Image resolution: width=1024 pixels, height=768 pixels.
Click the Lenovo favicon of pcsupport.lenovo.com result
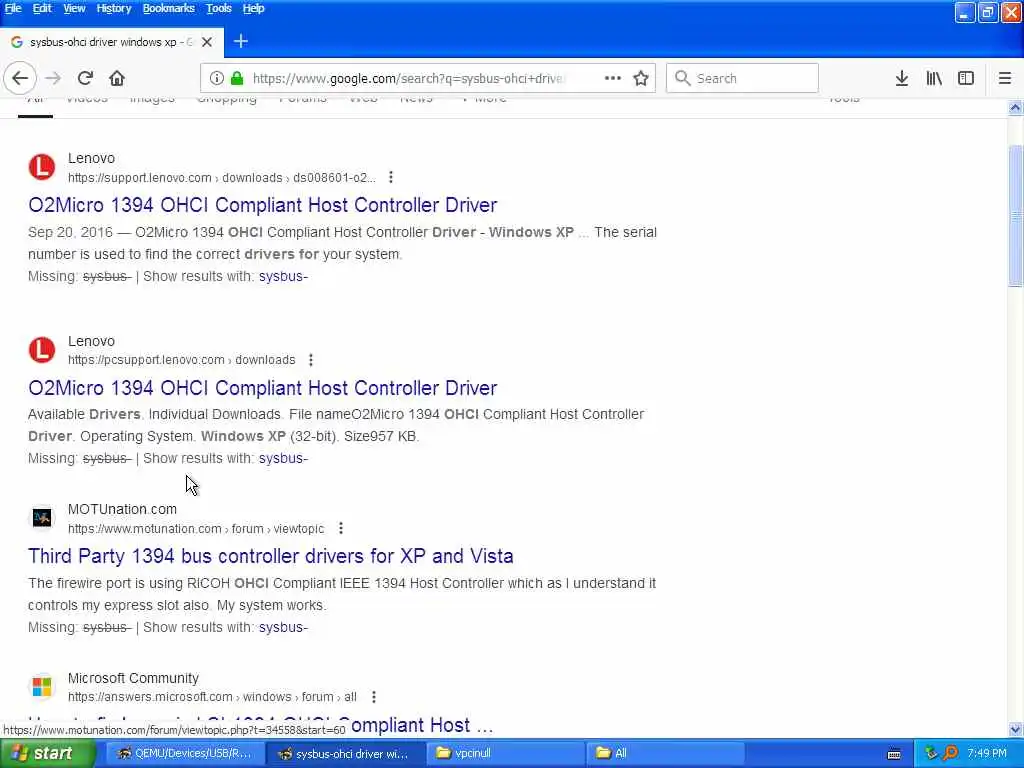pyautogui.click(x=42, y=350)
